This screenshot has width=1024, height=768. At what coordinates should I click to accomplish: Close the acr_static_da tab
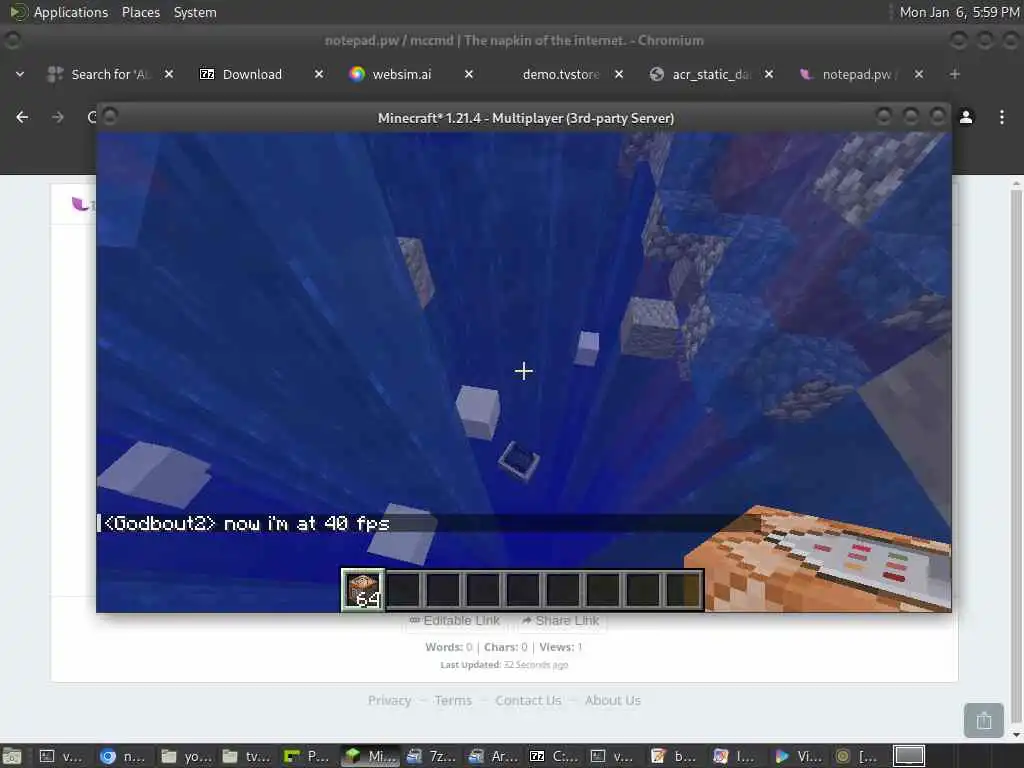(x=769, y=74)
